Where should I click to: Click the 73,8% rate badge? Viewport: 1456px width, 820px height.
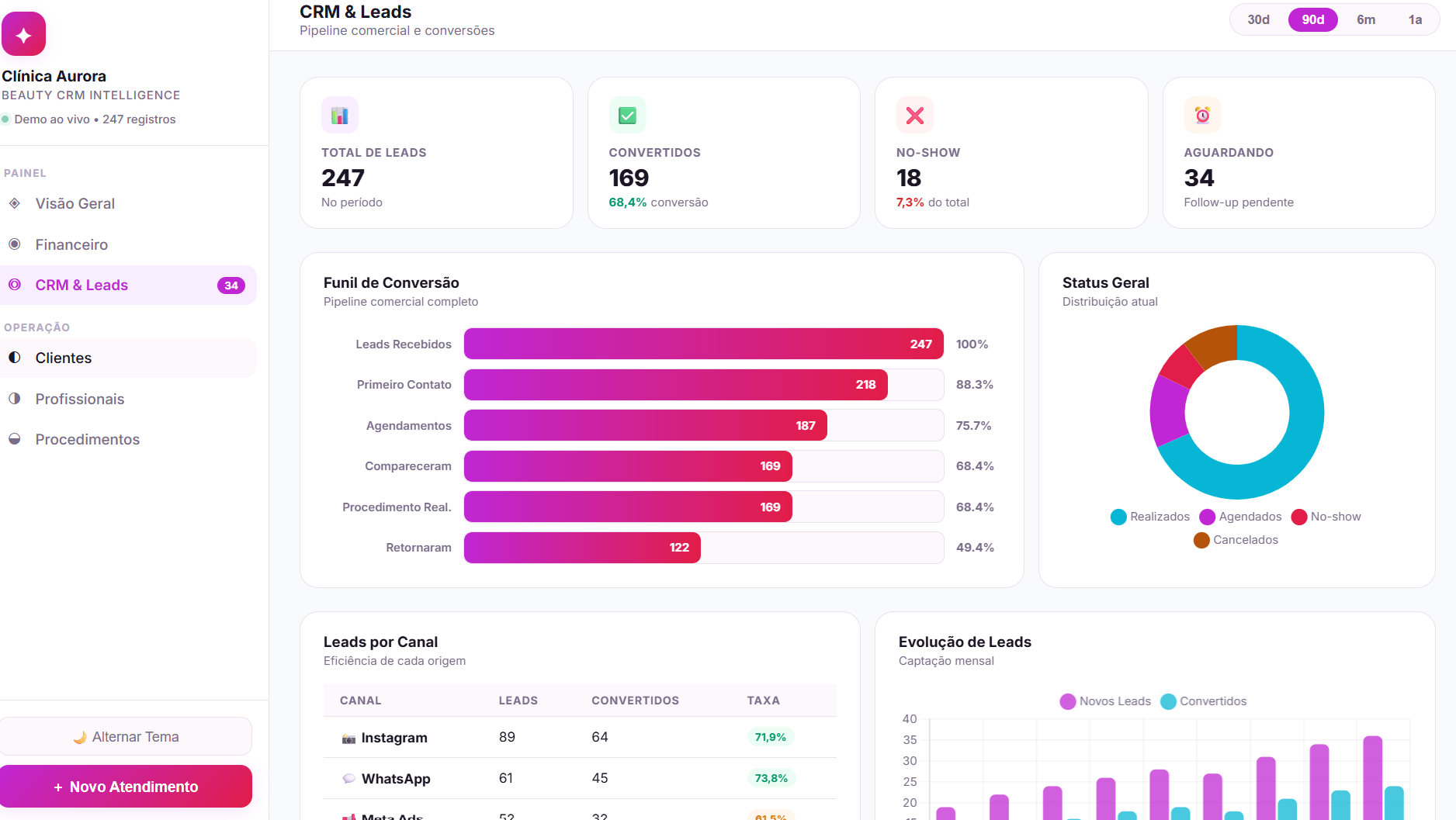click(771, 778)
